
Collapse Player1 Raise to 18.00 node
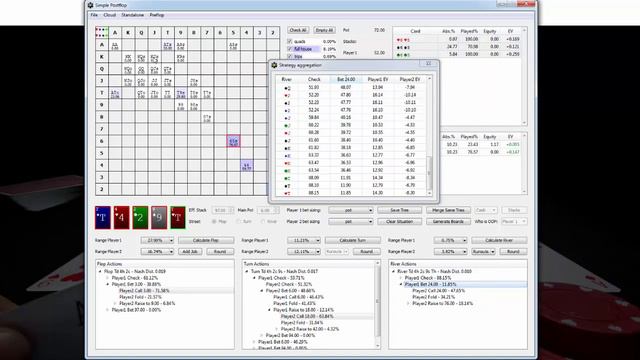tap(269, 310)
